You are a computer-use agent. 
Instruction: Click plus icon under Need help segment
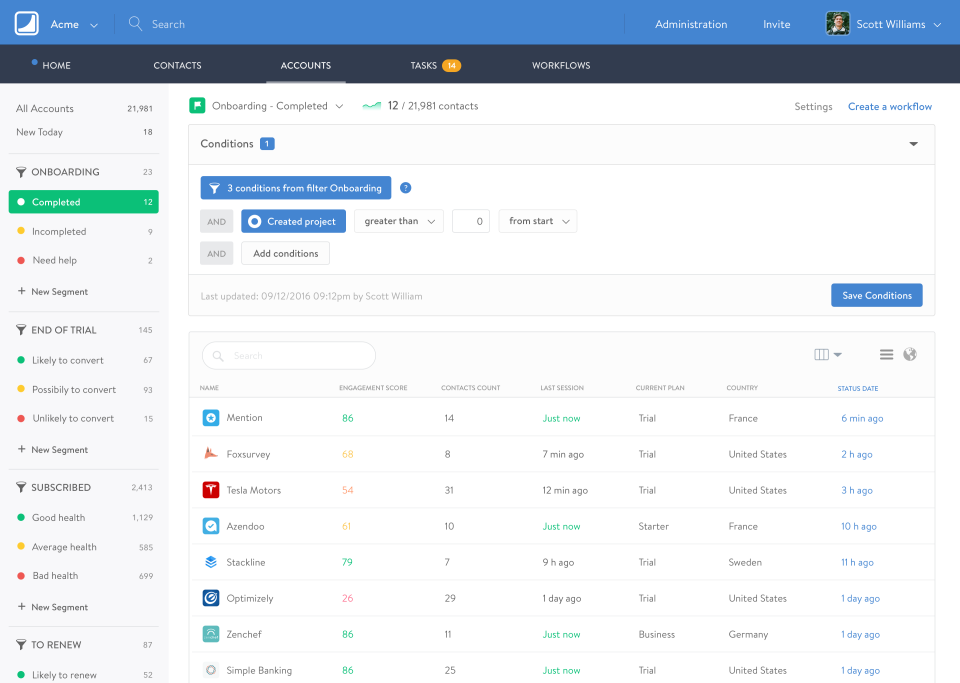pos(21,291)
